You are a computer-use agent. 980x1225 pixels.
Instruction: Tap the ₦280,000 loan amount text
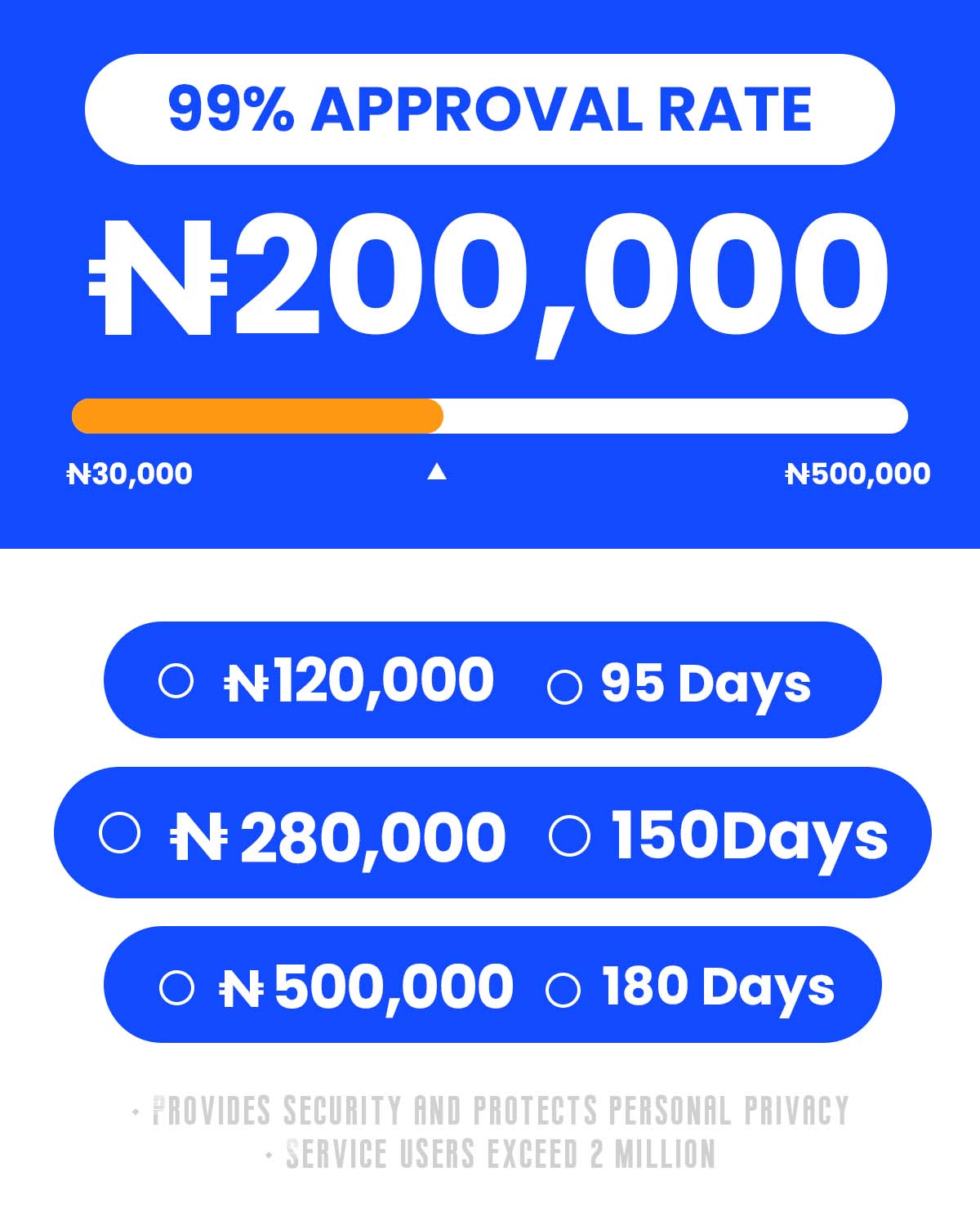[x=337, y=836]
